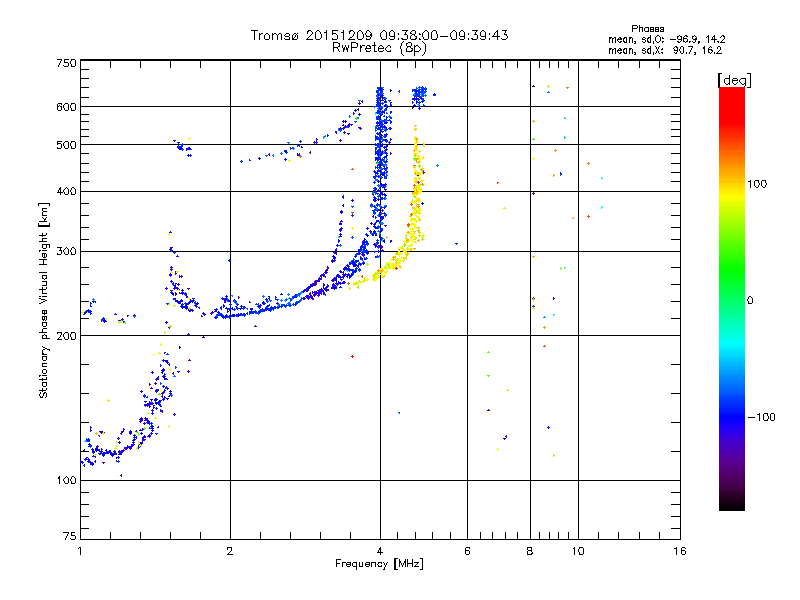Click the x-axis tick label '16'
This screenshot has width=800, height=600.
680,551
